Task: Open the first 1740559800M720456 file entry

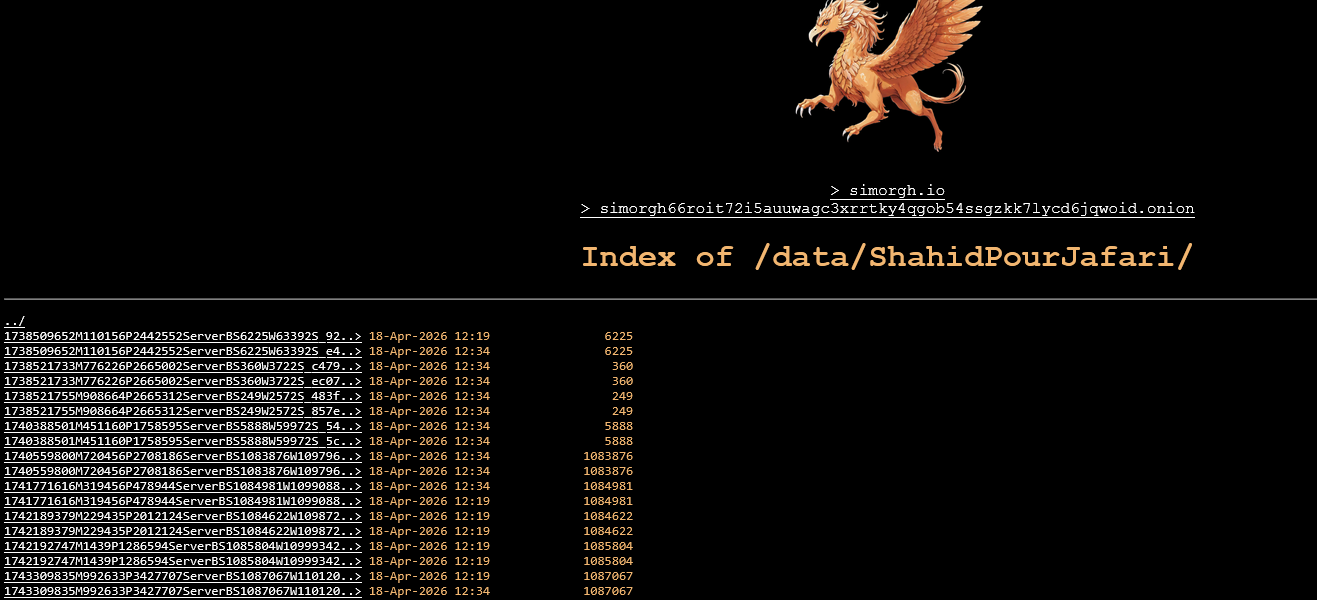Action: pyautogui.click(x=182, y=457)
